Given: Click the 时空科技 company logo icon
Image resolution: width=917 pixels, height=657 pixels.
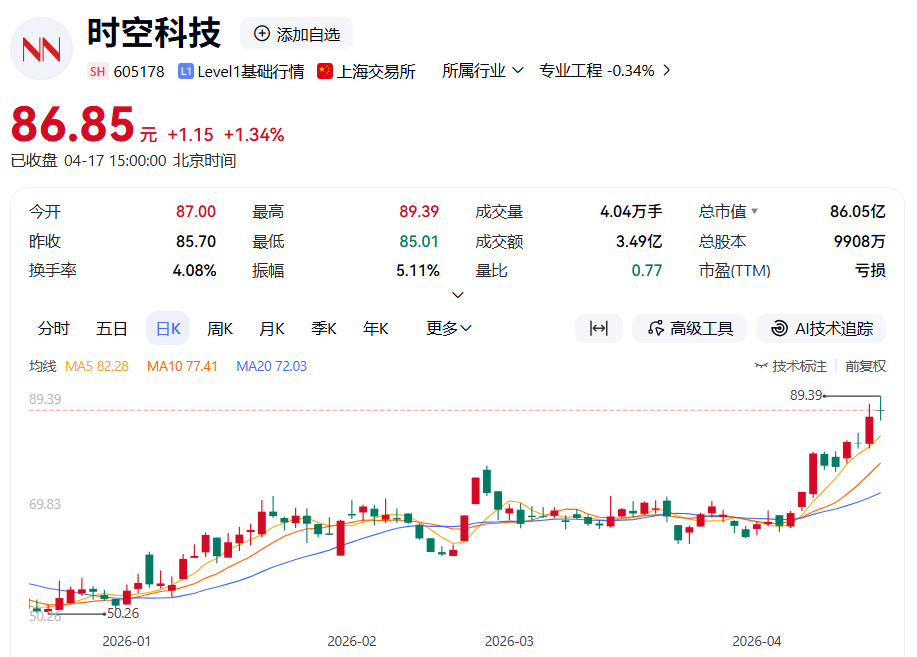Looking at the screenshot, I should click(x=41, y=48).
